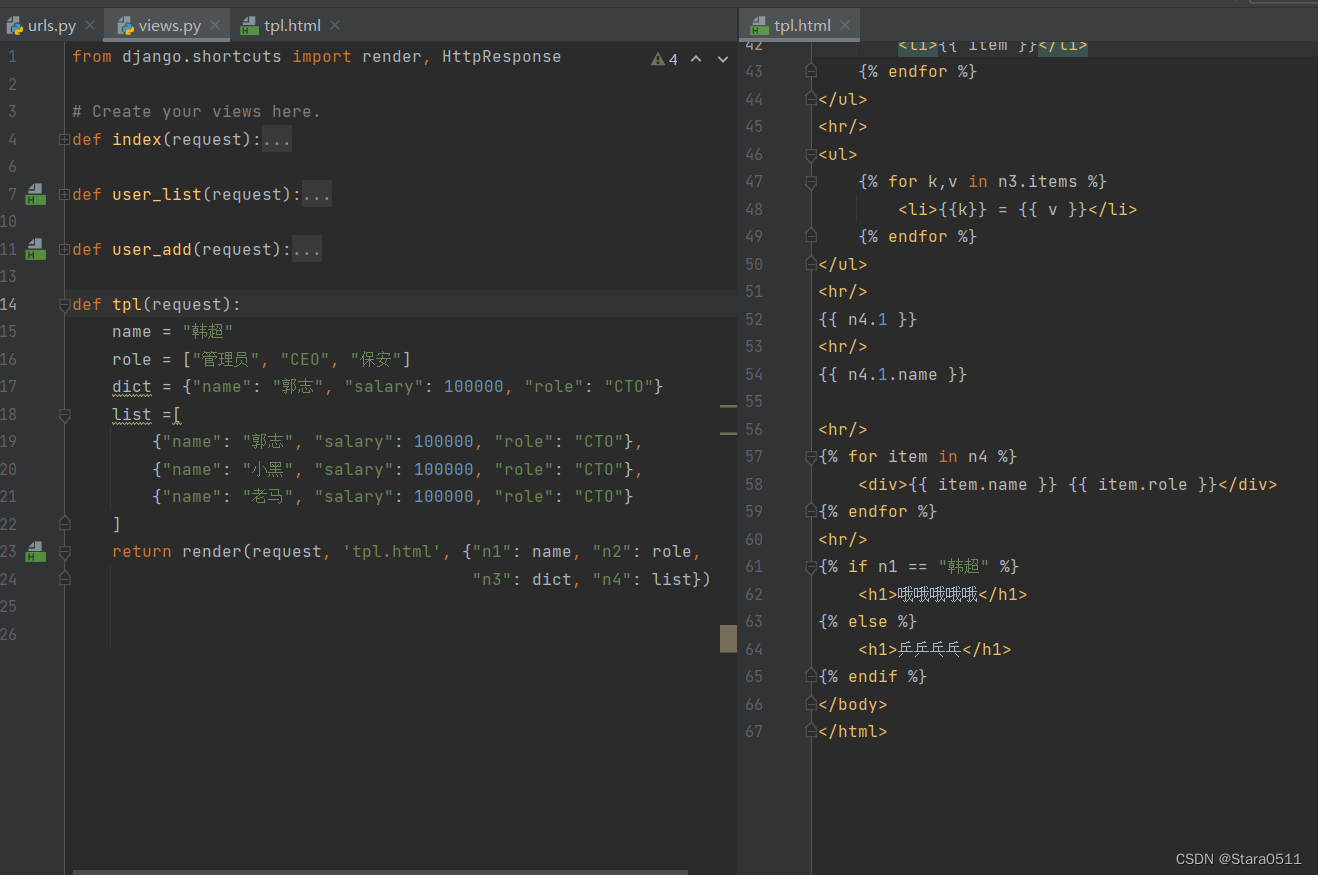Open related template icon beside def user_add

[36, 249]
